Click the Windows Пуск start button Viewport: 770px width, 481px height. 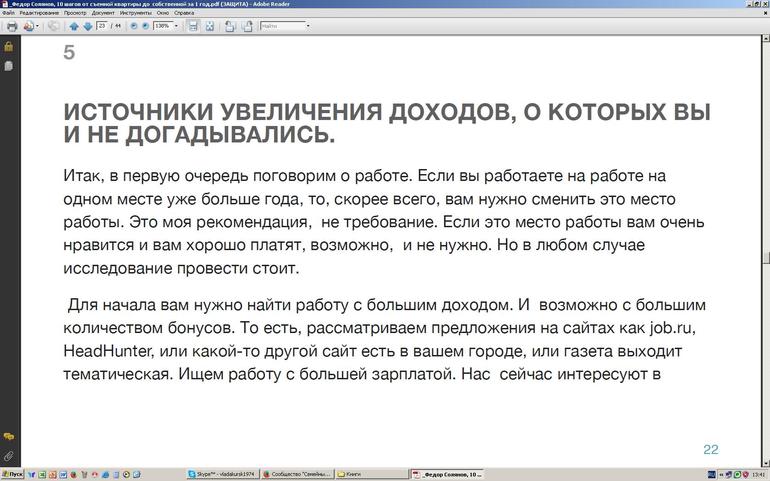tap(12, 474)
